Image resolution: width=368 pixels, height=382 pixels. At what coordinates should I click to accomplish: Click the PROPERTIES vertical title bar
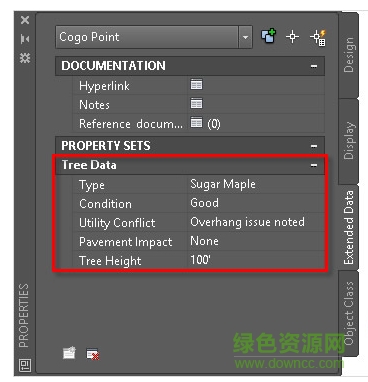tap(24, 315)
